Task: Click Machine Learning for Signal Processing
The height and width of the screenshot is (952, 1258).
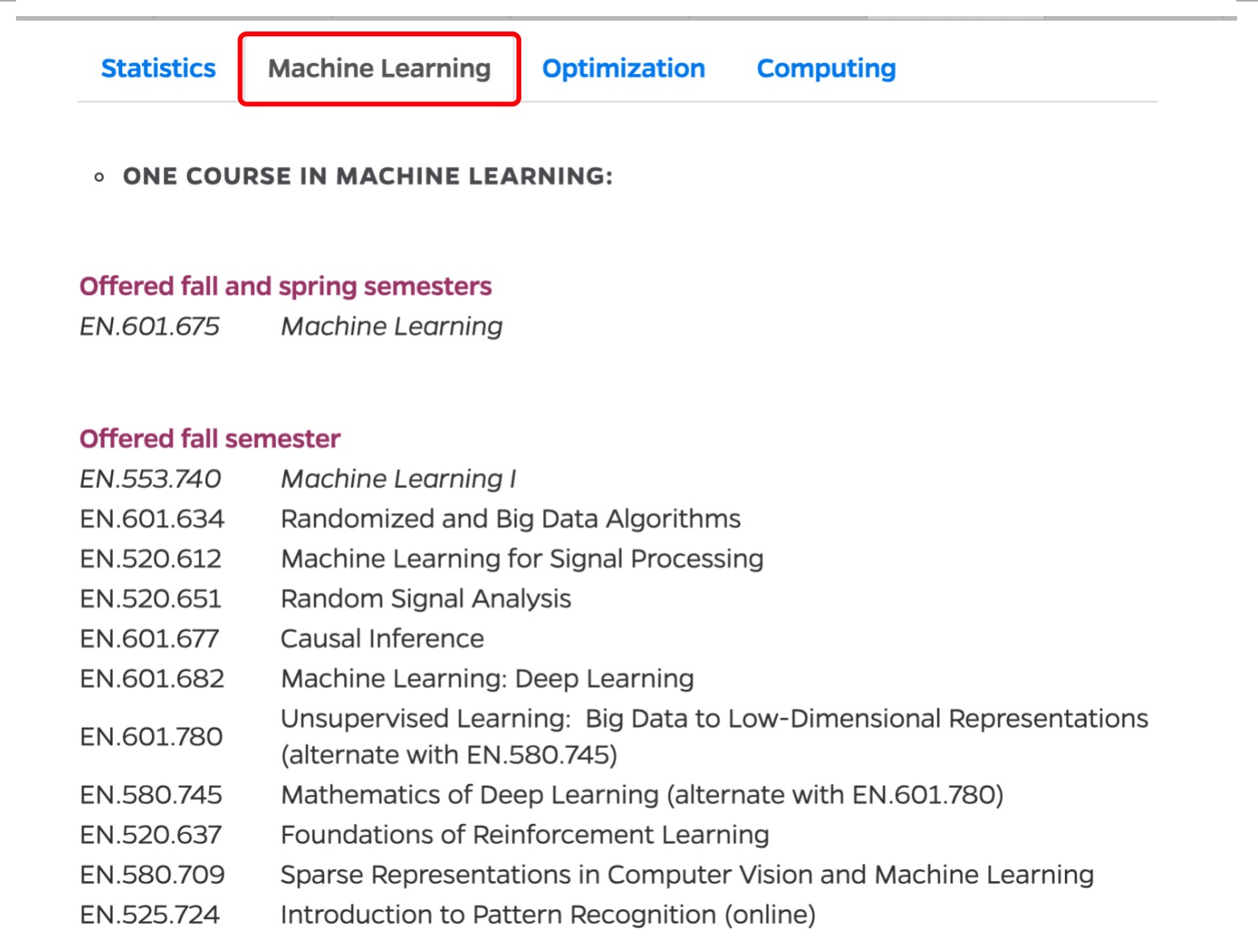Action: 522,559
